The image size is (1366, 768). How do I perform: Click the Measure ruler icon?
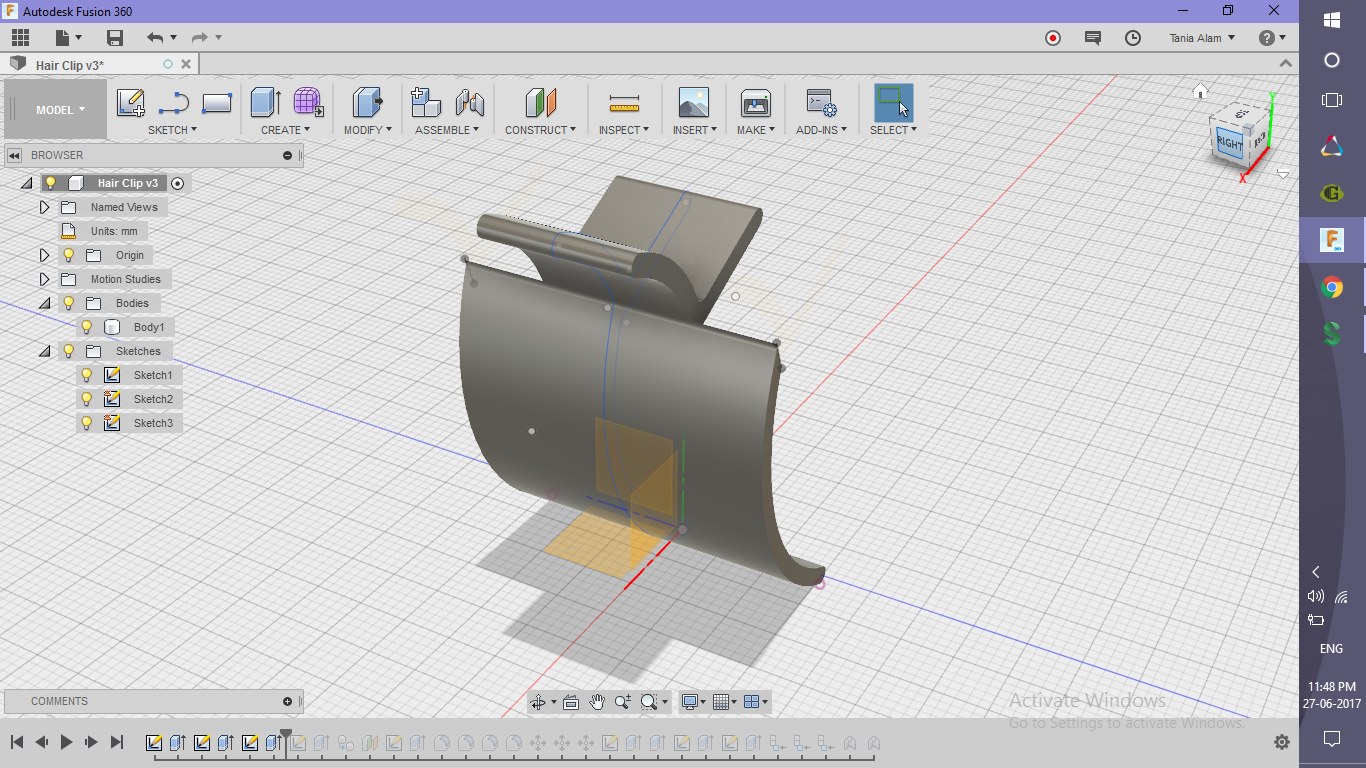coord(624,103)
